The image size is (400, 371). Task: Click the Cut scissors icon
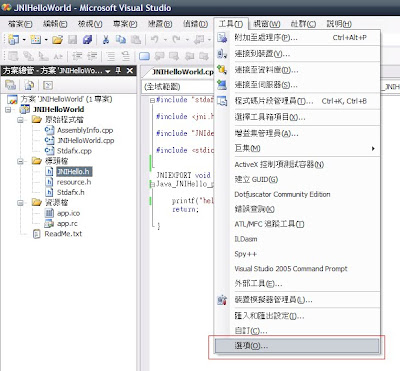click(106, 40)
